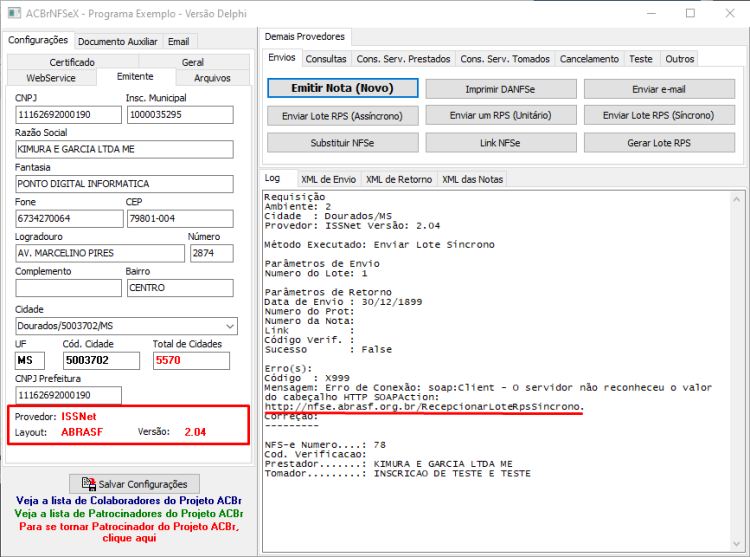Click the floppy disk icon on Salvar Configurações
This screenshot has width=750, height=557.
coord(88,483)
